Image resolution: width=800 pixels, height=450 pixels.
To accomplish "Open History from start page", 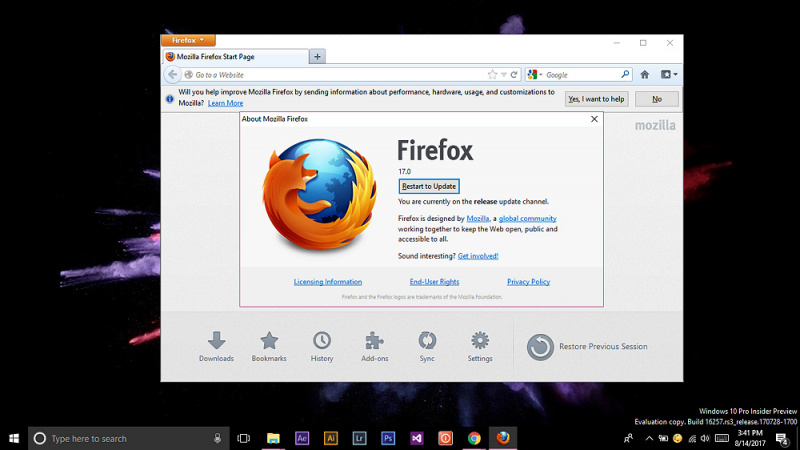I will click(322, 346).
